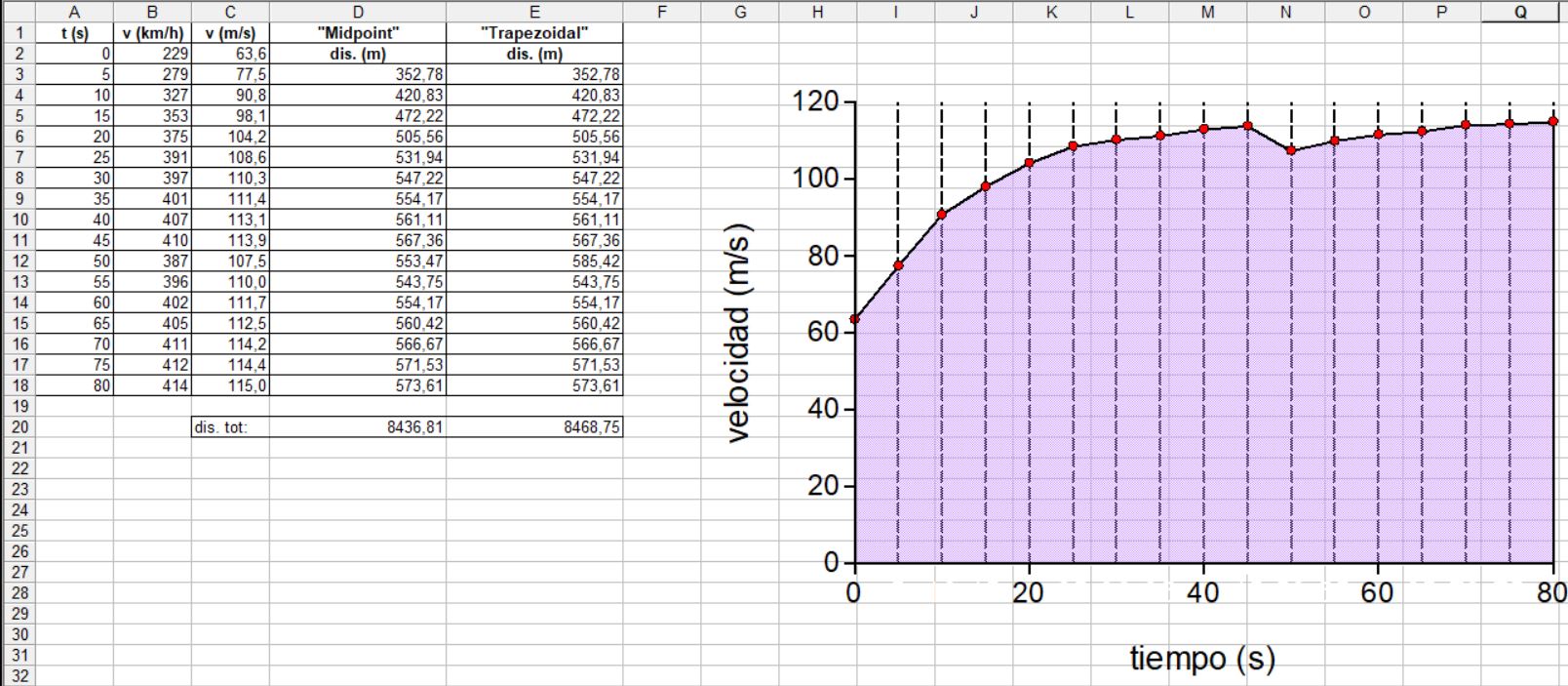Select column H header
The width and height of the screenshot is (1568, 686).
[x=818, y=12]
